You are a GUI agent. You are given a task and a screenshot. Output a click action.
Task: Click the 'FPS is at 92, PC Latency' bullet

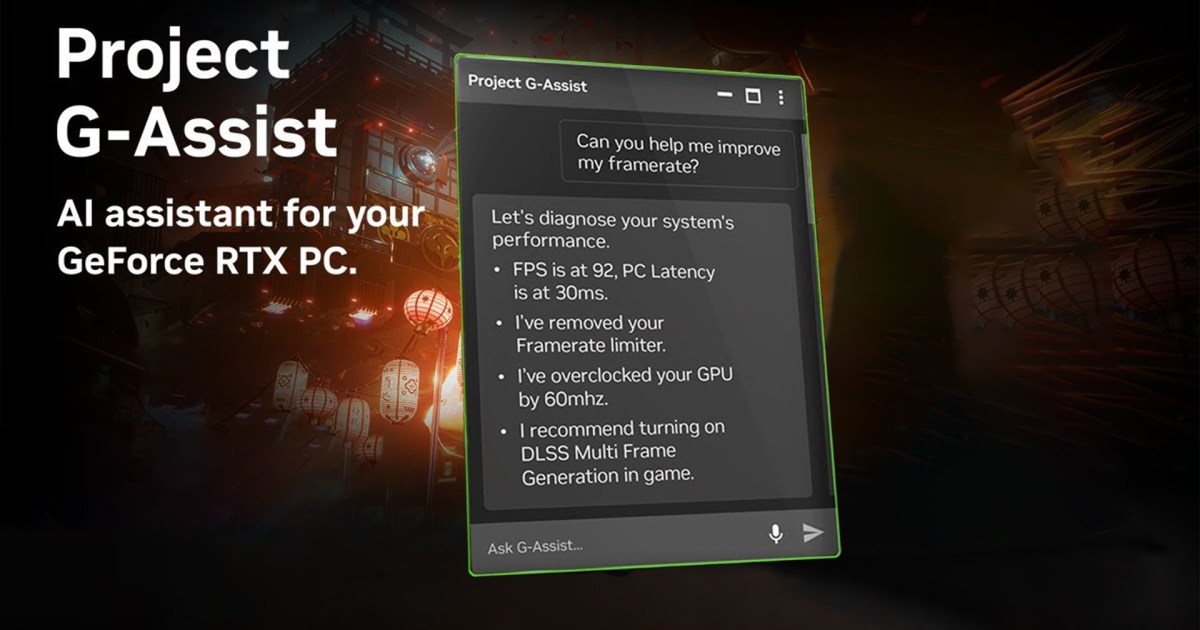pyautogui.click(x=607, y=282)
